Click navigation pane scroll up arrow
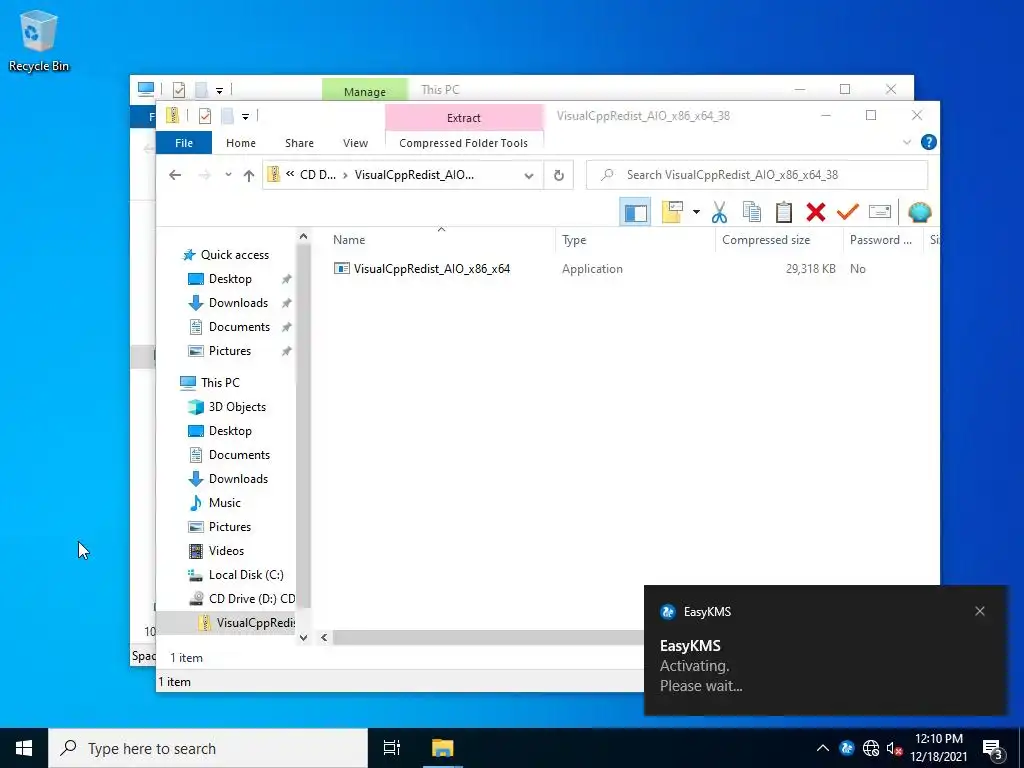This screenshot has width=1024, height=768. (303, 236)
